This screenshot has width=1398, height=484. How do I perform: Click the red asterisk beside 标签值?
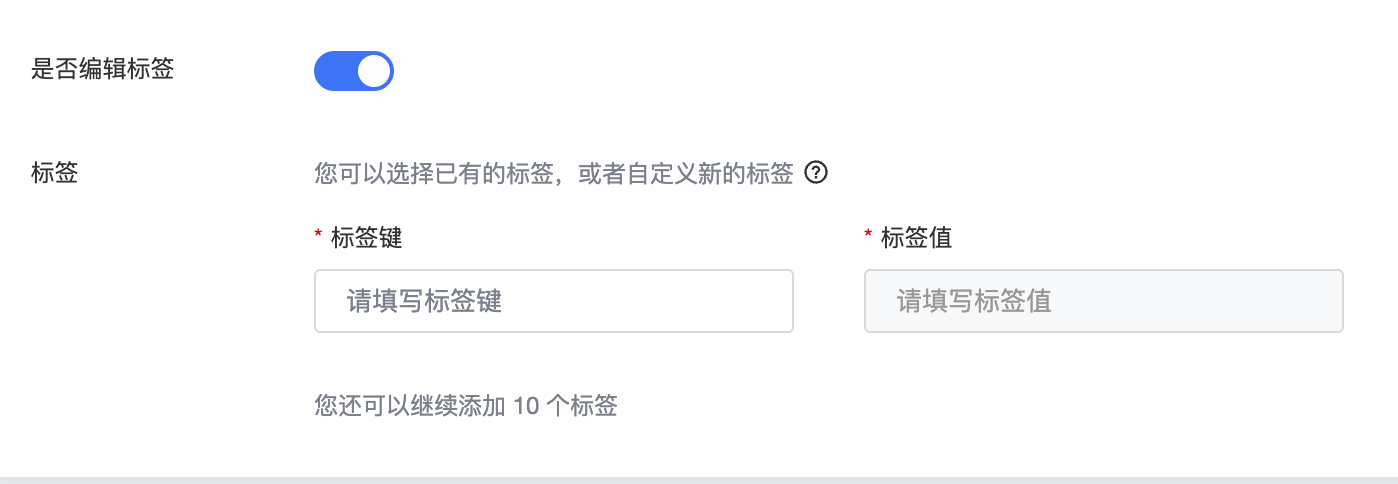click(x=868, y=238)
